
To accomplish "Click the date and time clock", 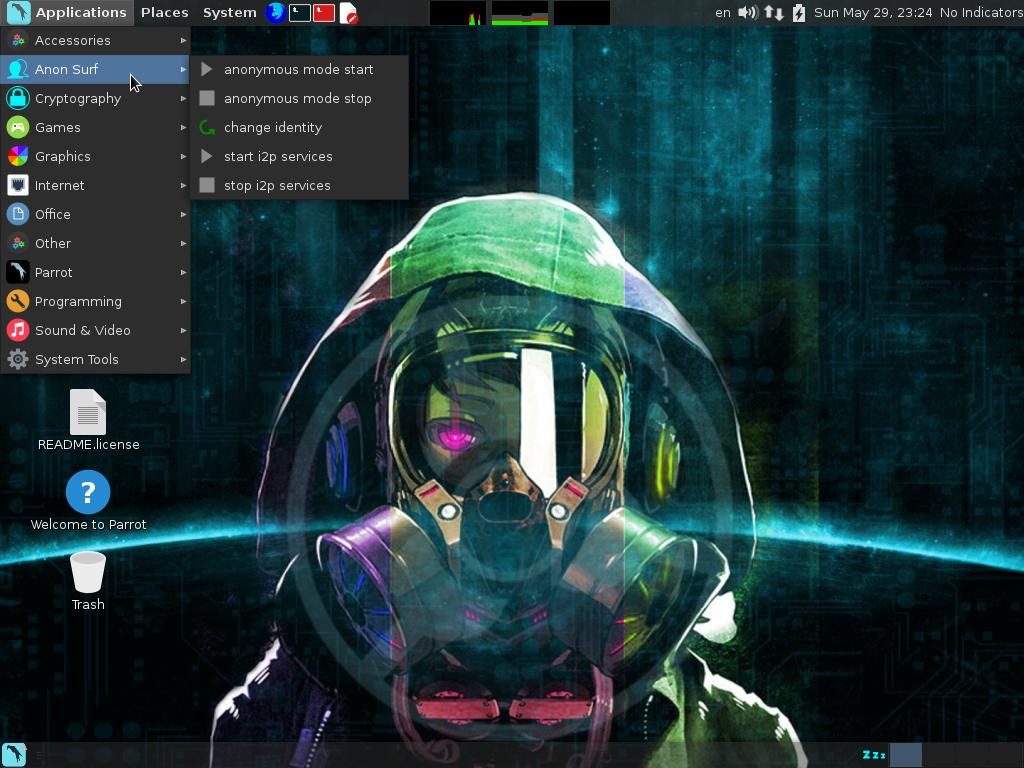I will tap(872, 12).
